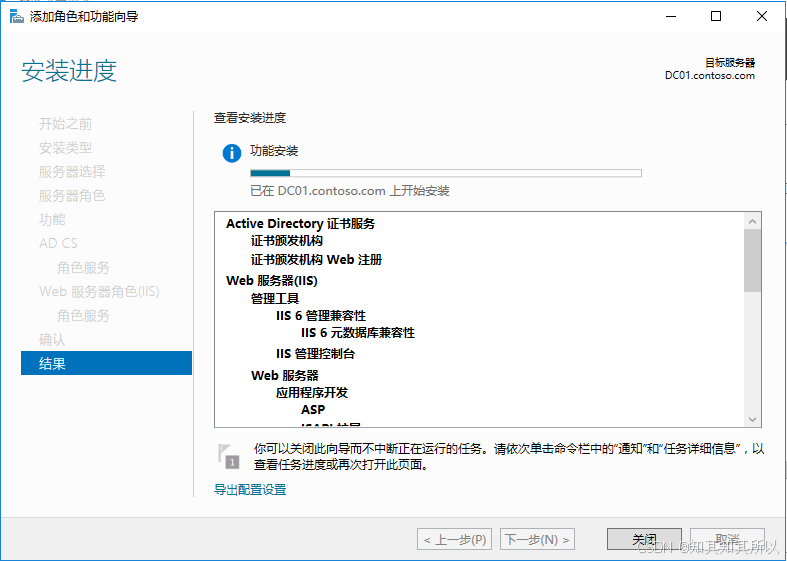Viewport: 787px width, 561px height.
Task: Click the 导出配置设置 link
Action: pos(250,490)
